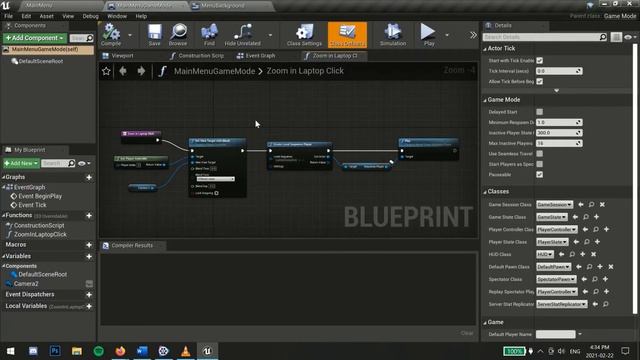
Task: Click Add Component button
Action: [x=35, y=38]
